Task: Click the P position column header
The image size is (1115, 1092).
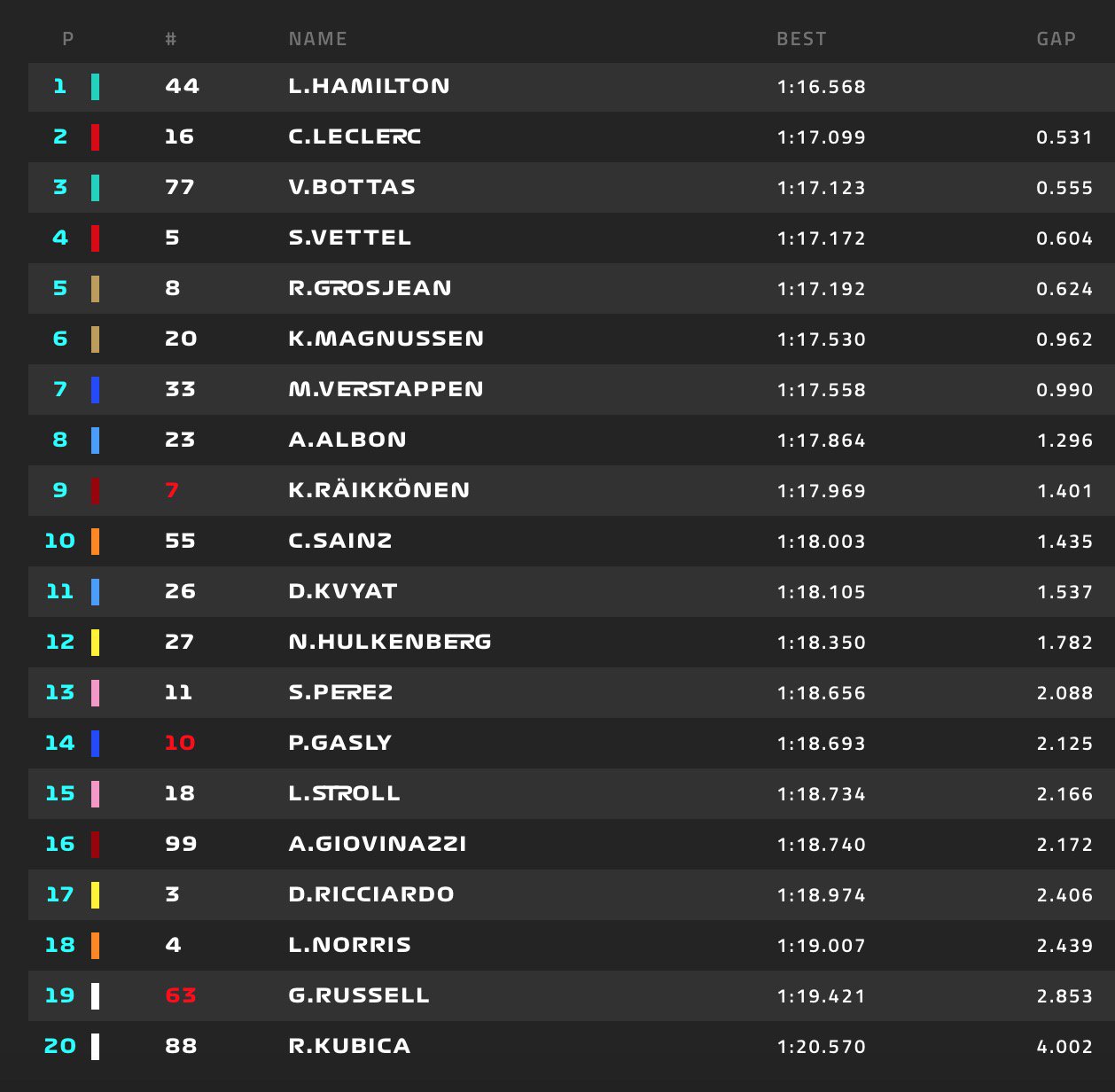Action: pos(68,39)
